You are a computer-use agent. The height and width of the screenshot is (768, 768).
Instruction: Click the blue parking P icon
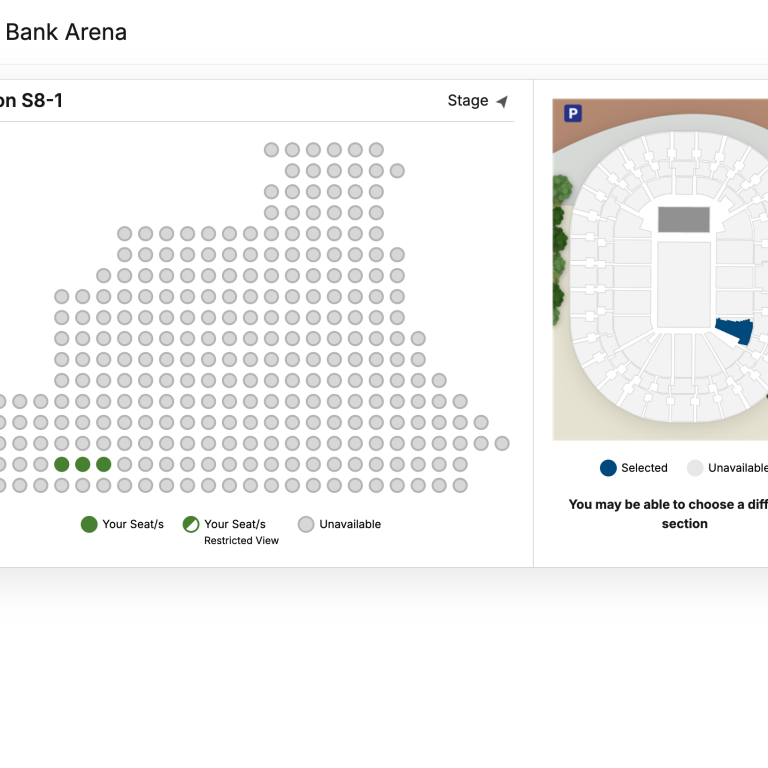[x=573, y=114]
